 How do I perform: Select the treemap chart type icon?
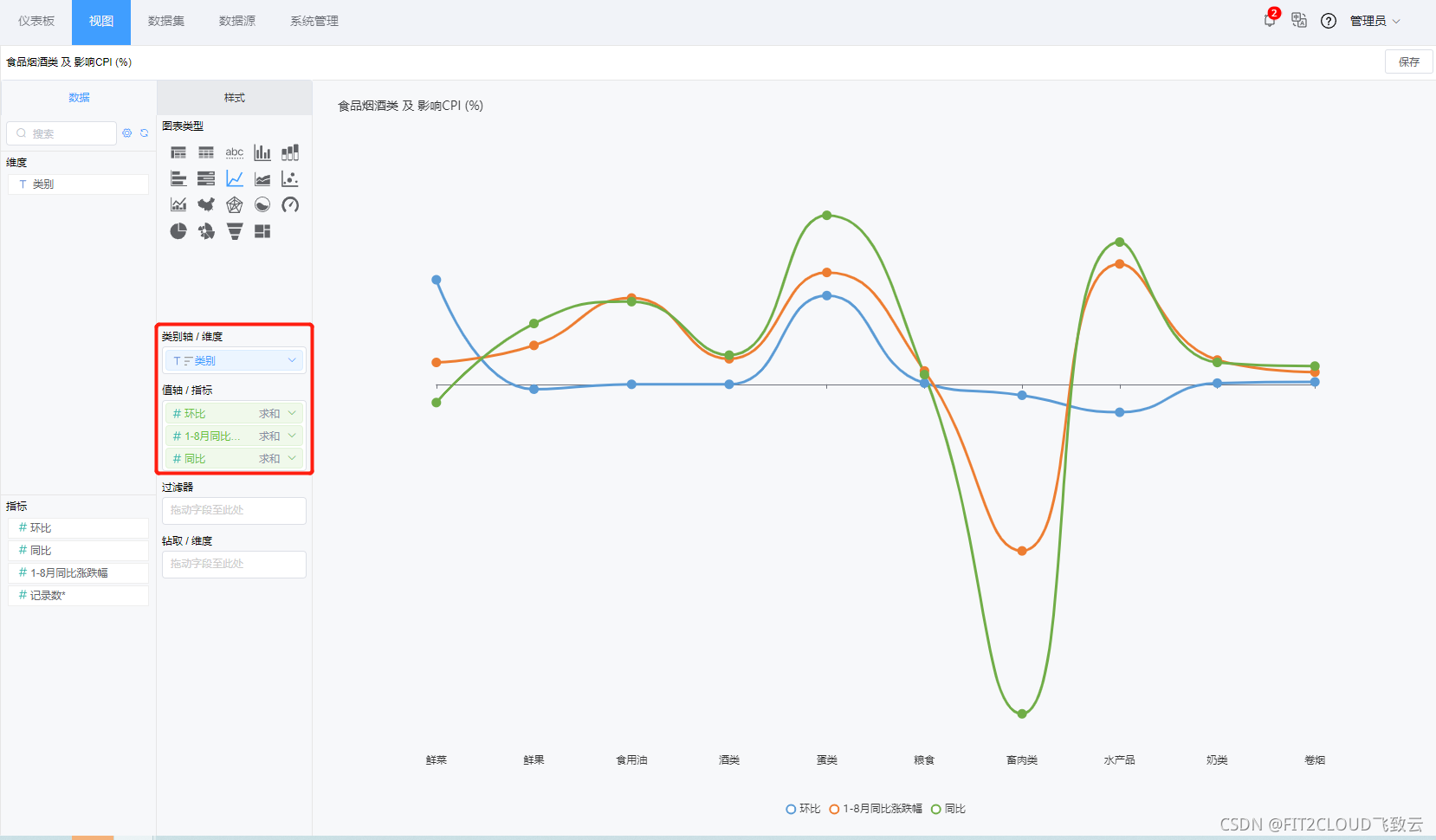(x=262, y=231)
